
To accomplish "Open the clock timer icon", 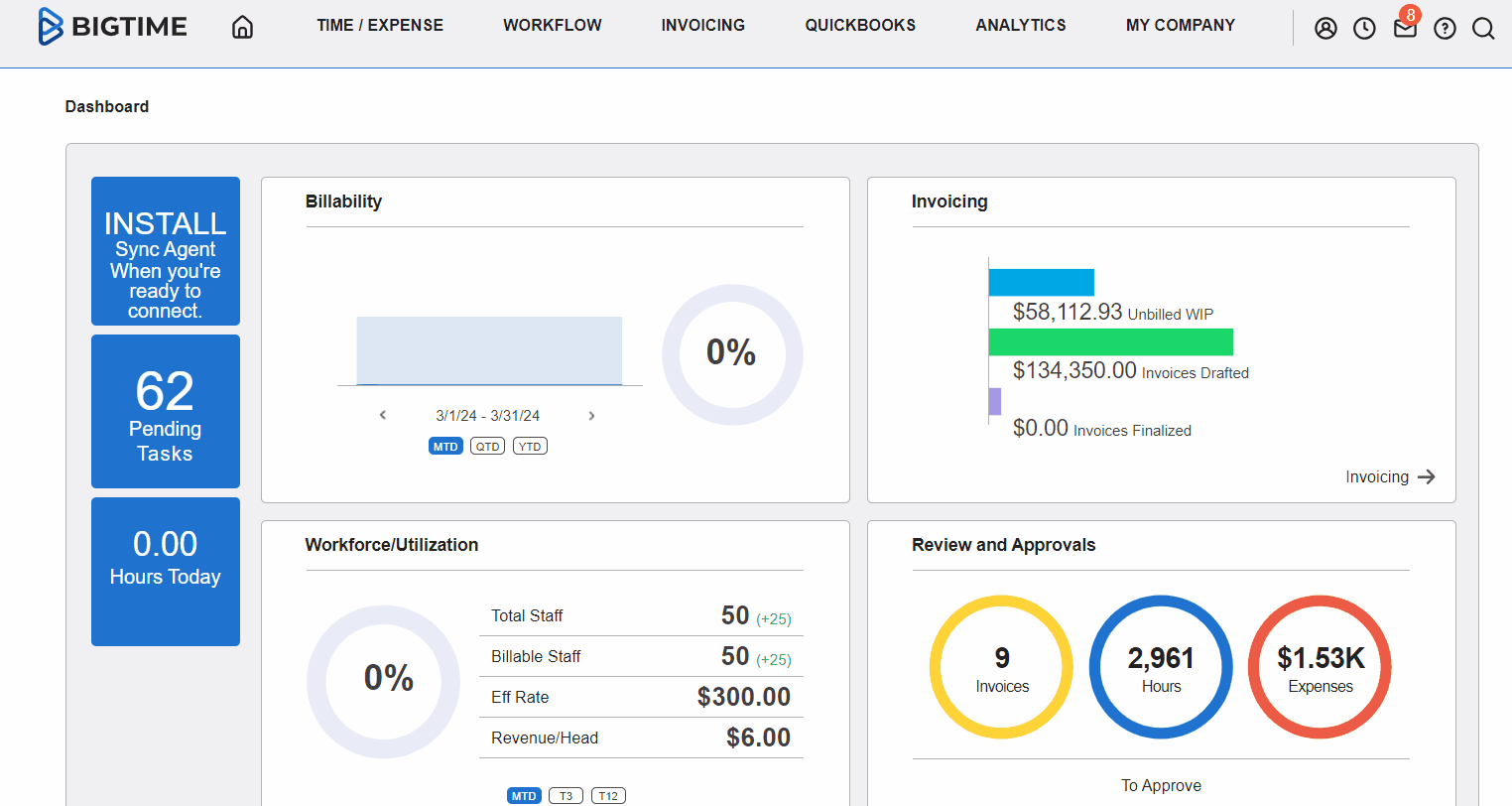I will point(1365,29).
